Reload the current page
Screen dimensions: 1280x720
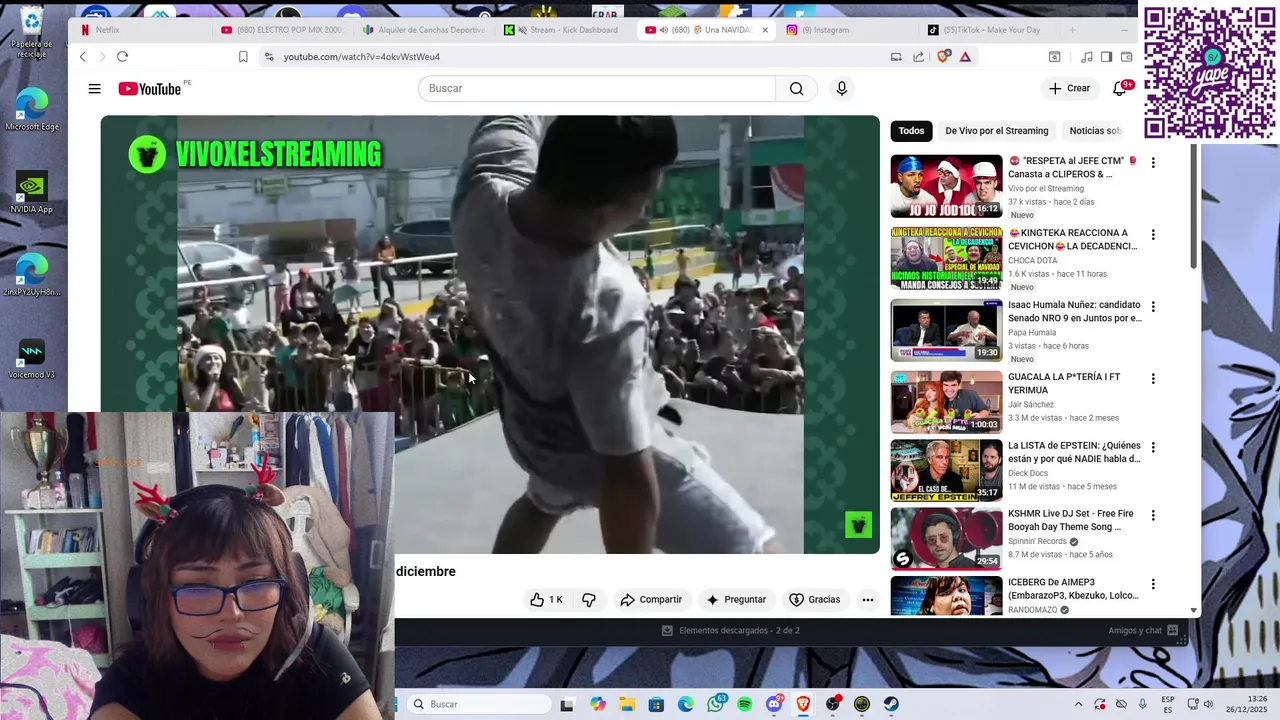coord(122,57)
